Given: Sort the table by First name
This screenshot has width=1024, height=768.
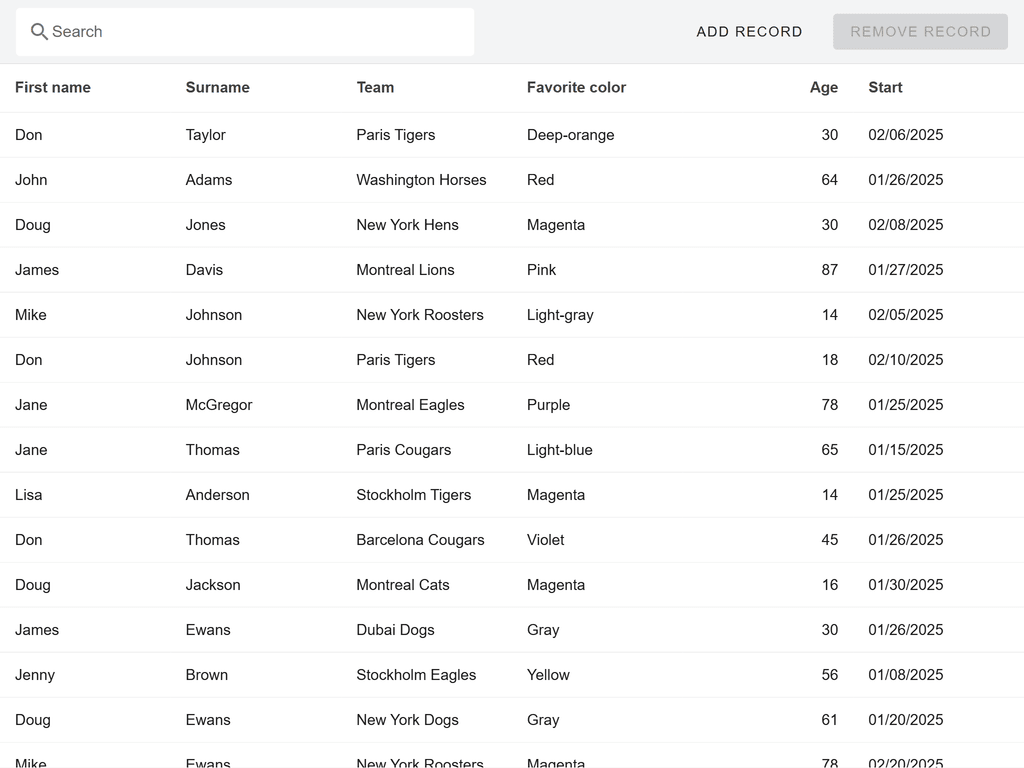Looking at the screenshot, I should 52,87.
